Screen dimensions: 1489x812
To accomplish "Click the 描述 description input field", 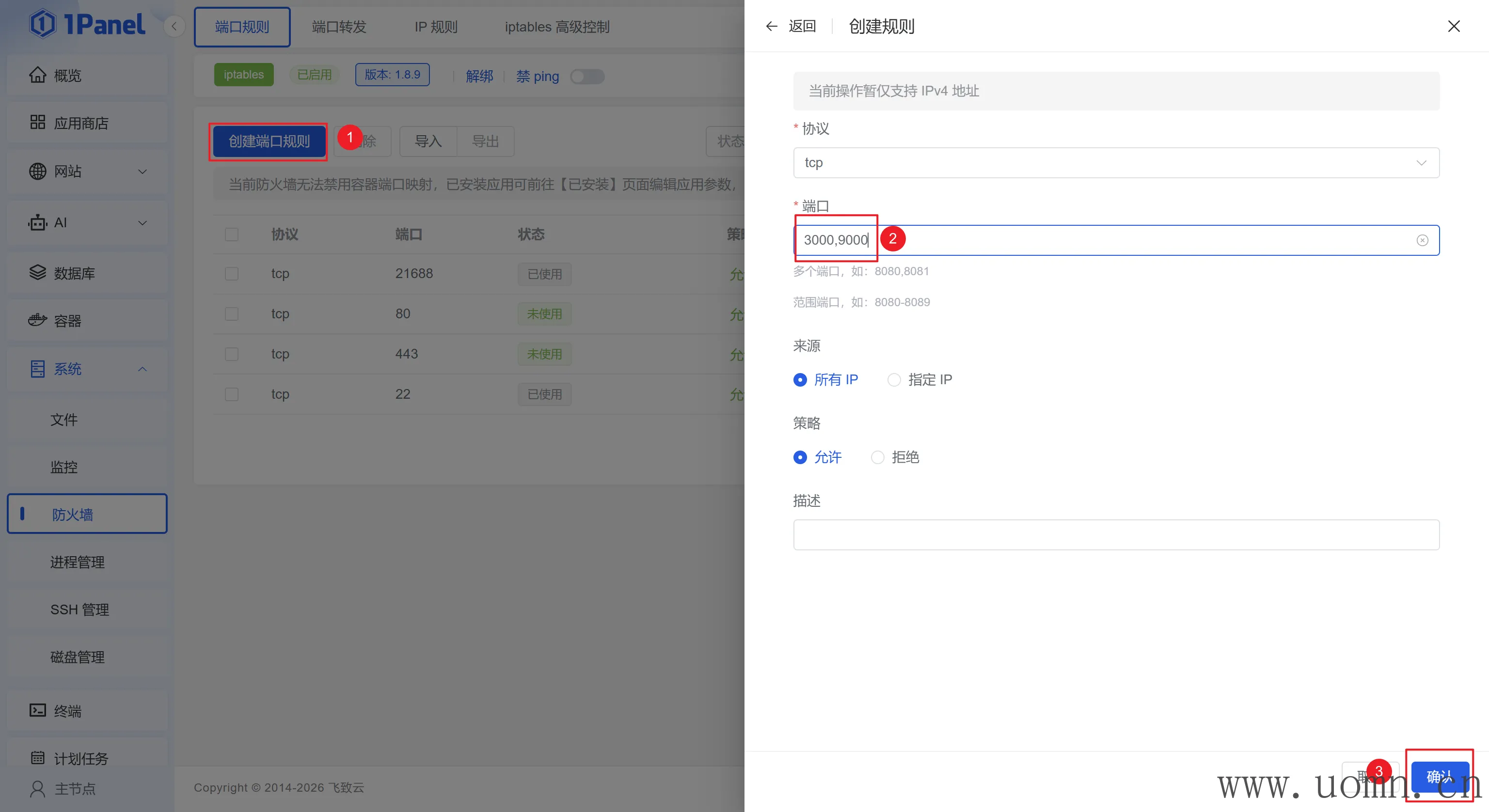I will [1116, 534].
